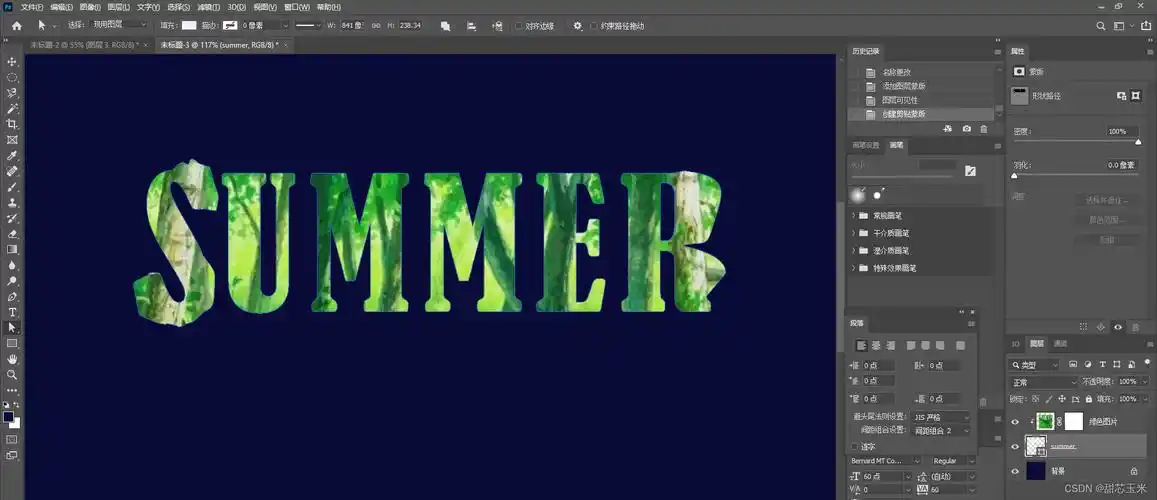Create new snapshot using camera icon

(x=966, y=129)
